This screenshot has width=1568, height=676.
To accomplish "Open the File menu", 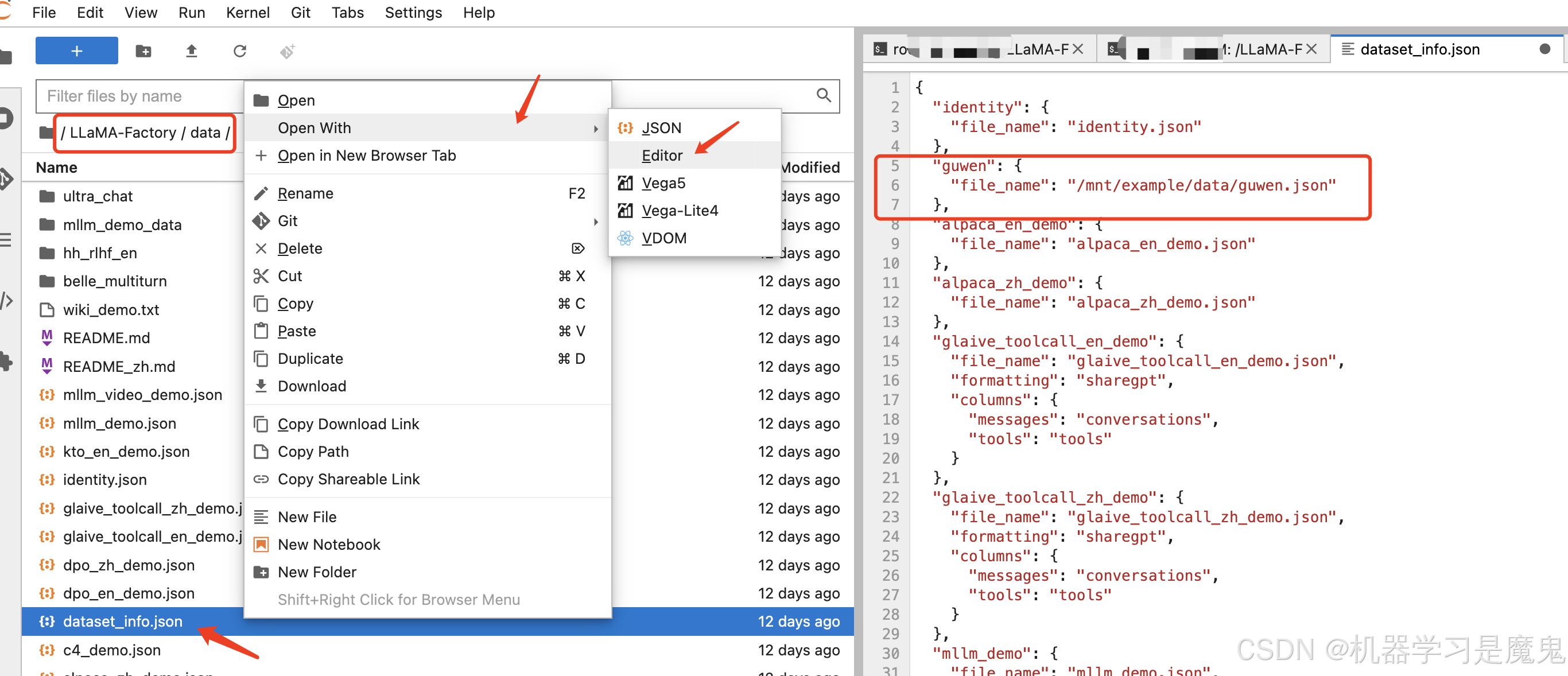I will (44, 13).
